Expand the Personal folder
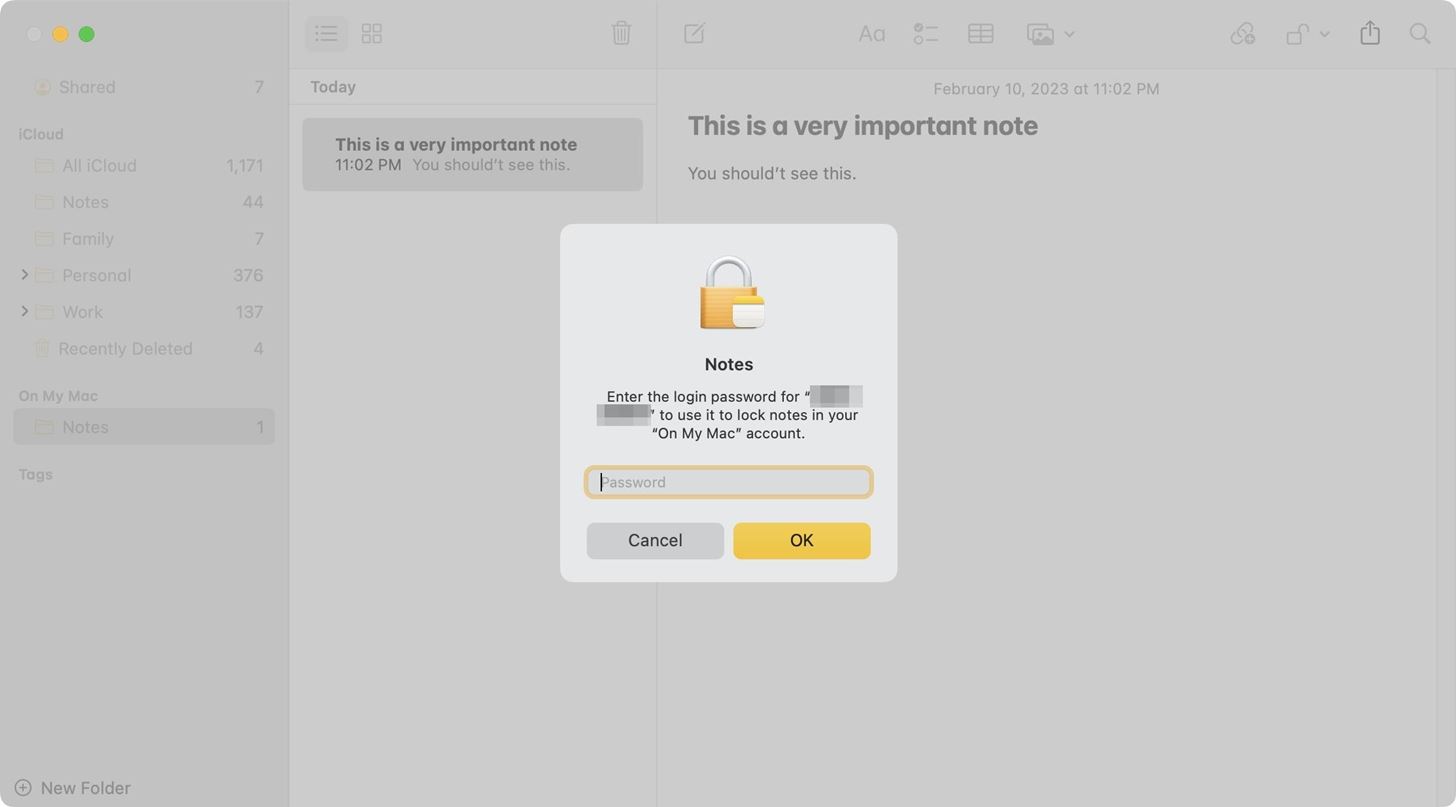This screenshot has height=807, width=1456. coord(24,274)
